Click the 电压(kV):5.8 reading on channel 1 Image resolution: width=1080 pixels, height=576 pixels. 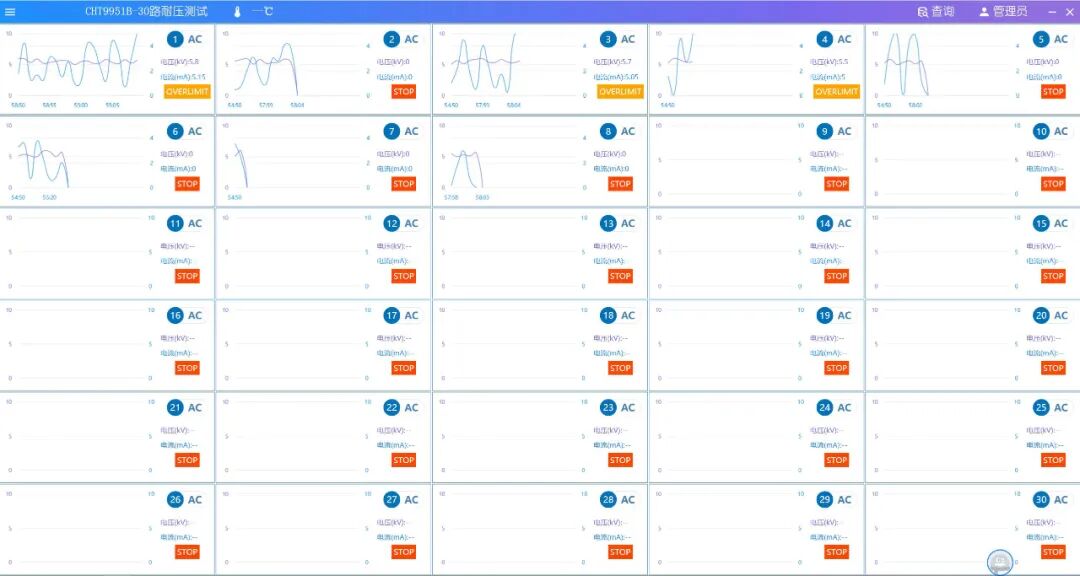[x=180, y=61]
